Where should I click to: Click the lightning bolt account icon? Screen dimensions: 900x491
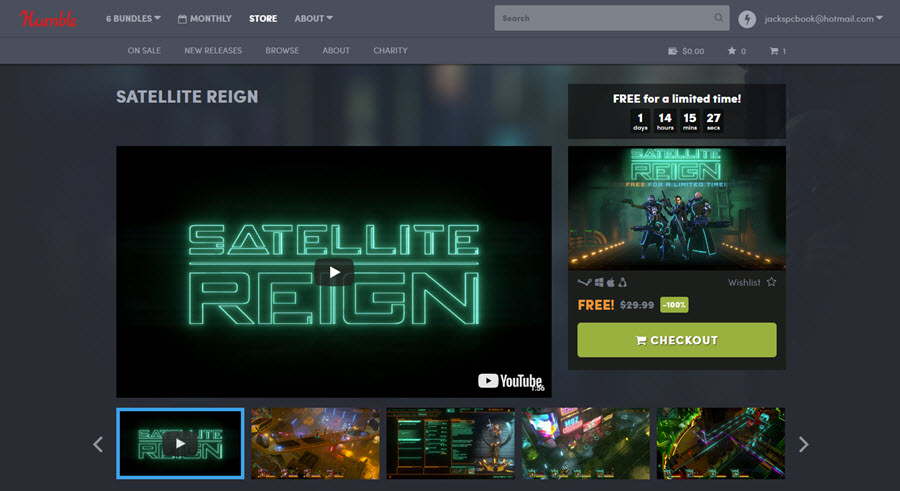click(747, 19)
